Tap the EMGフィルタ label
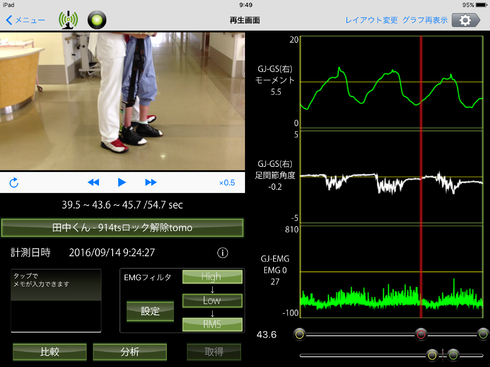 click(x=147, y=277)
